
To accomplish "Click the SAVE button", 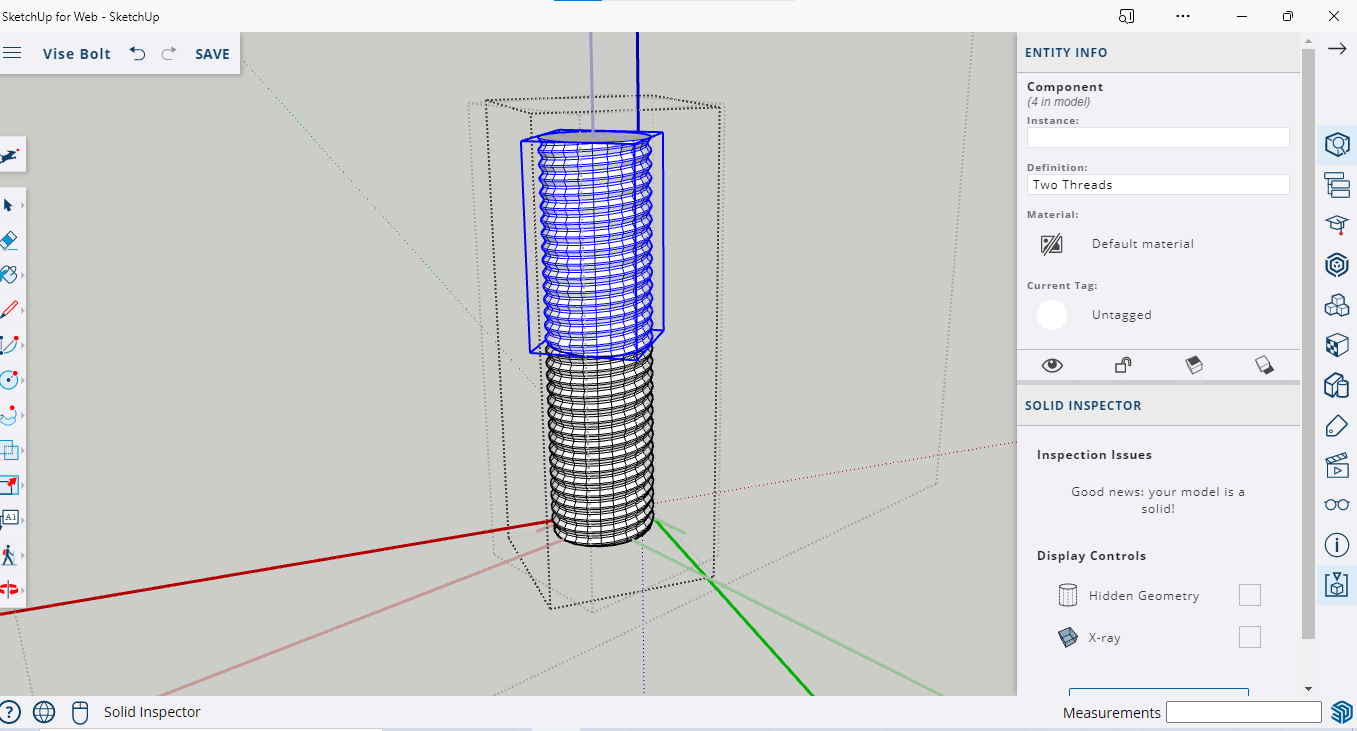I will click(212, 54).
